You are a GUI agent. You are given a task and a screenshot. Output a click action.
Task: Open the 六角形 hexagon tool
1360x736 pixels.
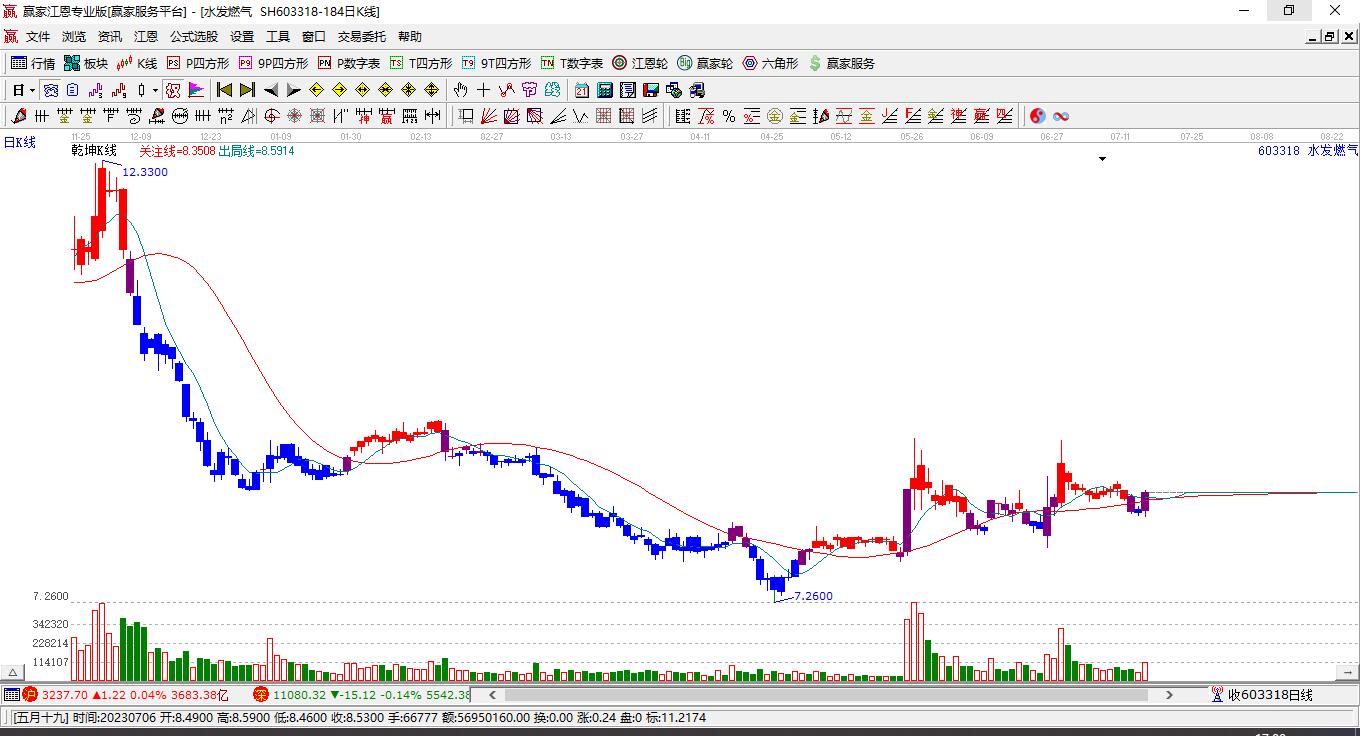click(x=770, y=63)
